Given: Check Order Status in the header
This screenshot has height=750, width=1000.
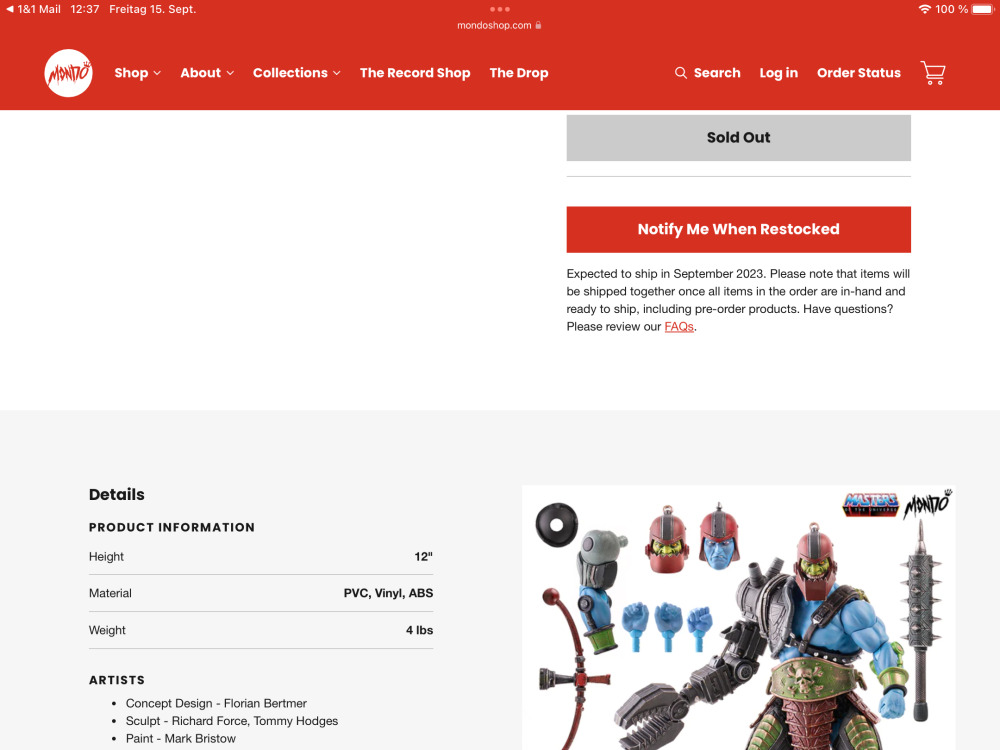Looking at the screenshot, I should (859, 73).
